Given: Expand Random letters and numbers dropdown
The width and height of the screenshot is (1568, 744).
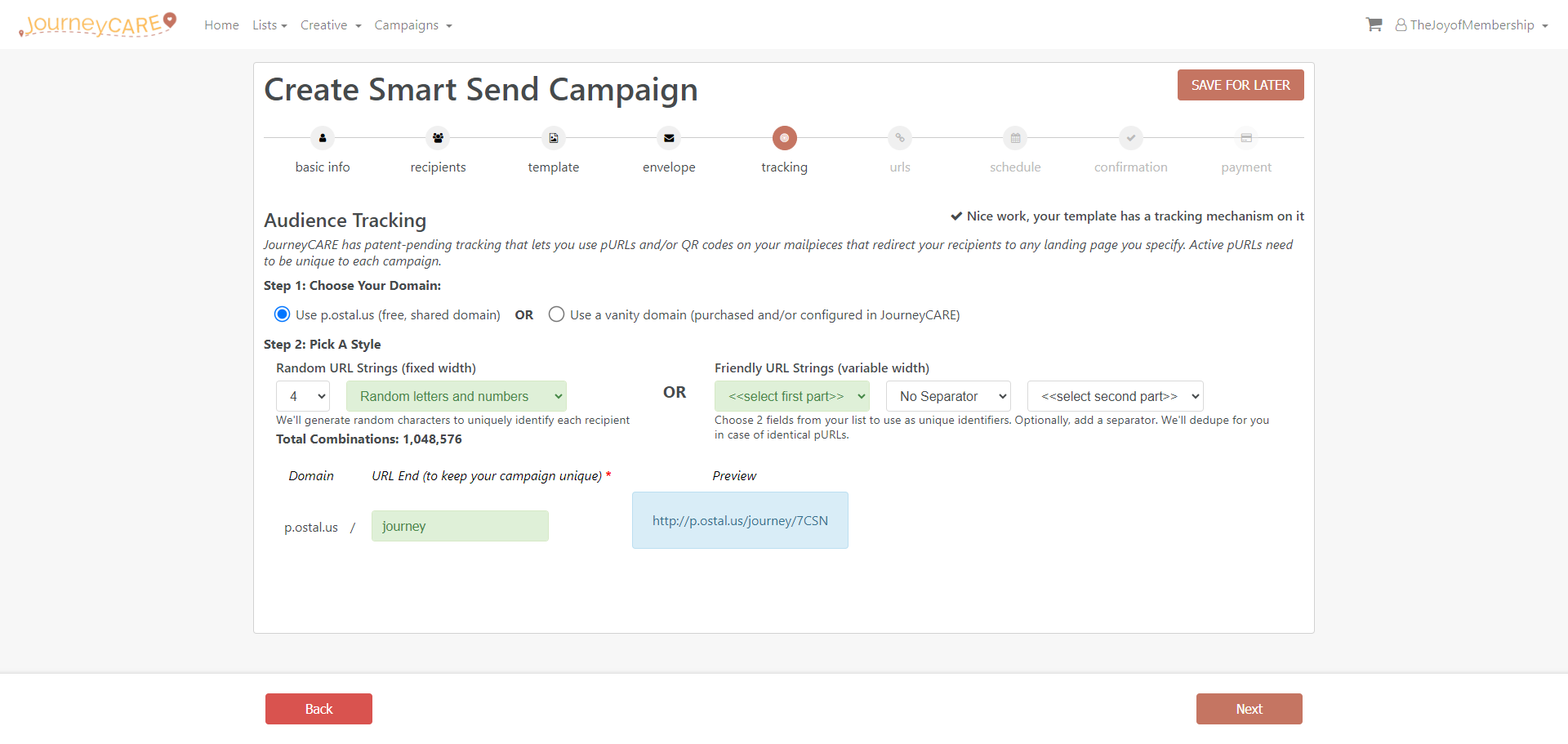Looking at the screenshot, I should coord(457,396).
